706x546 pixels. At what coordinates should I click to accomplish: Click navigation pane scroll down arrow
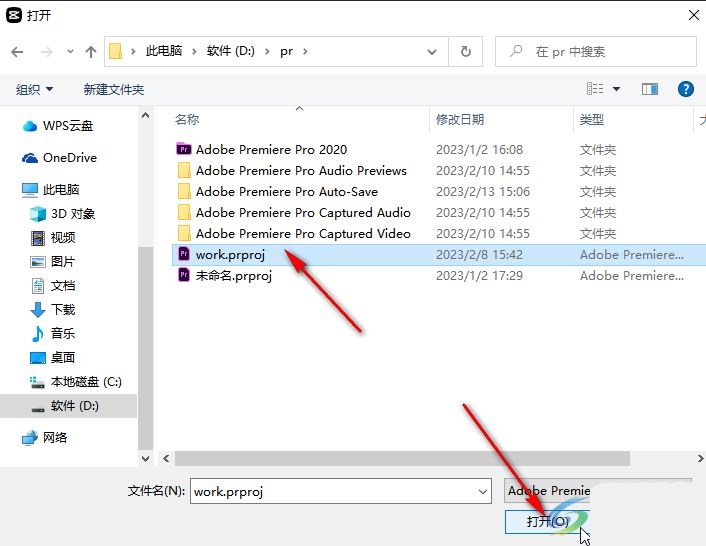(x=145, y=459)
